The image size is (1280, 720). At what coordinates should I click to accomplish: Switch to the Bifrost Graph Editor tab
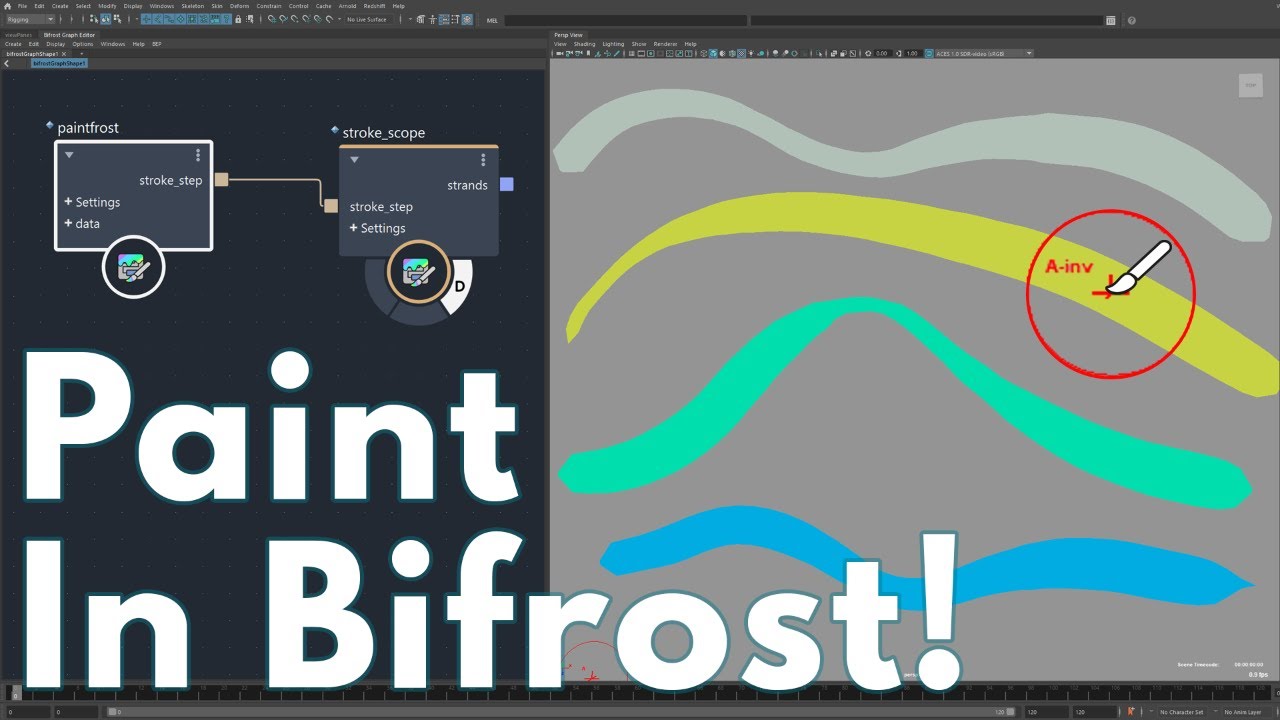click(x=68, y=35)
